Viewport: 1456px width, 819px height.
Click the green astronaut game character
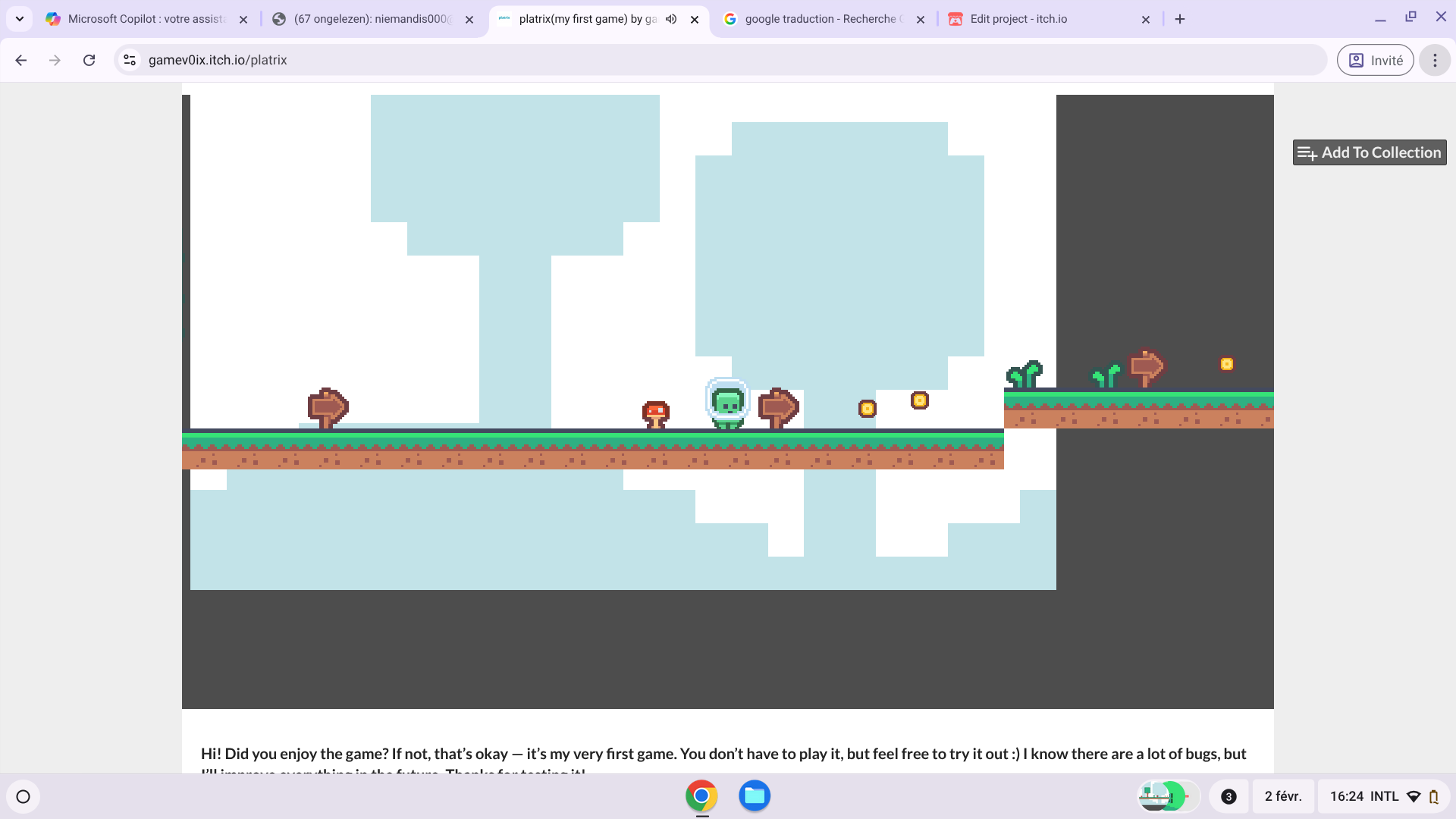click(728, 404)
